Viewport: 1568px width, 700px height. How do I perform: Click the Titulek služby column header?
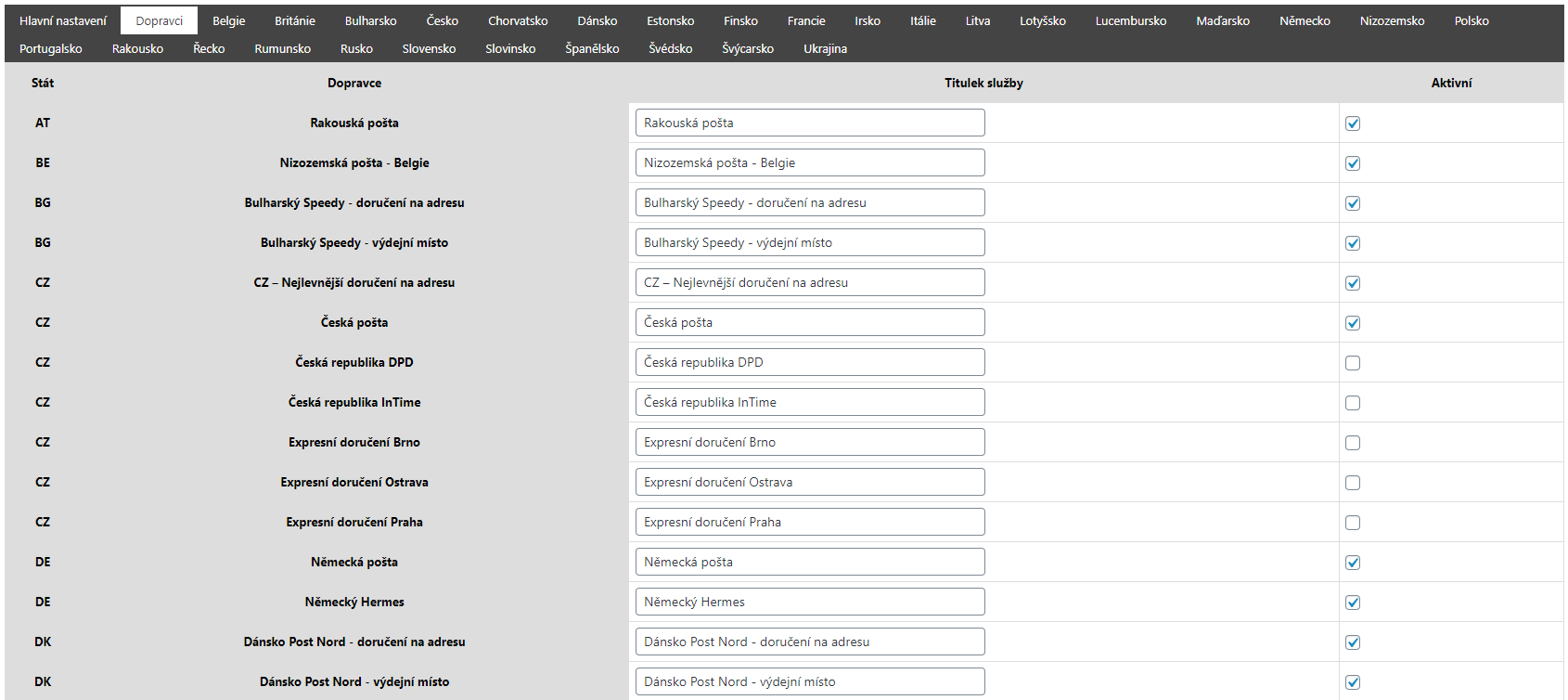(983, 83)
